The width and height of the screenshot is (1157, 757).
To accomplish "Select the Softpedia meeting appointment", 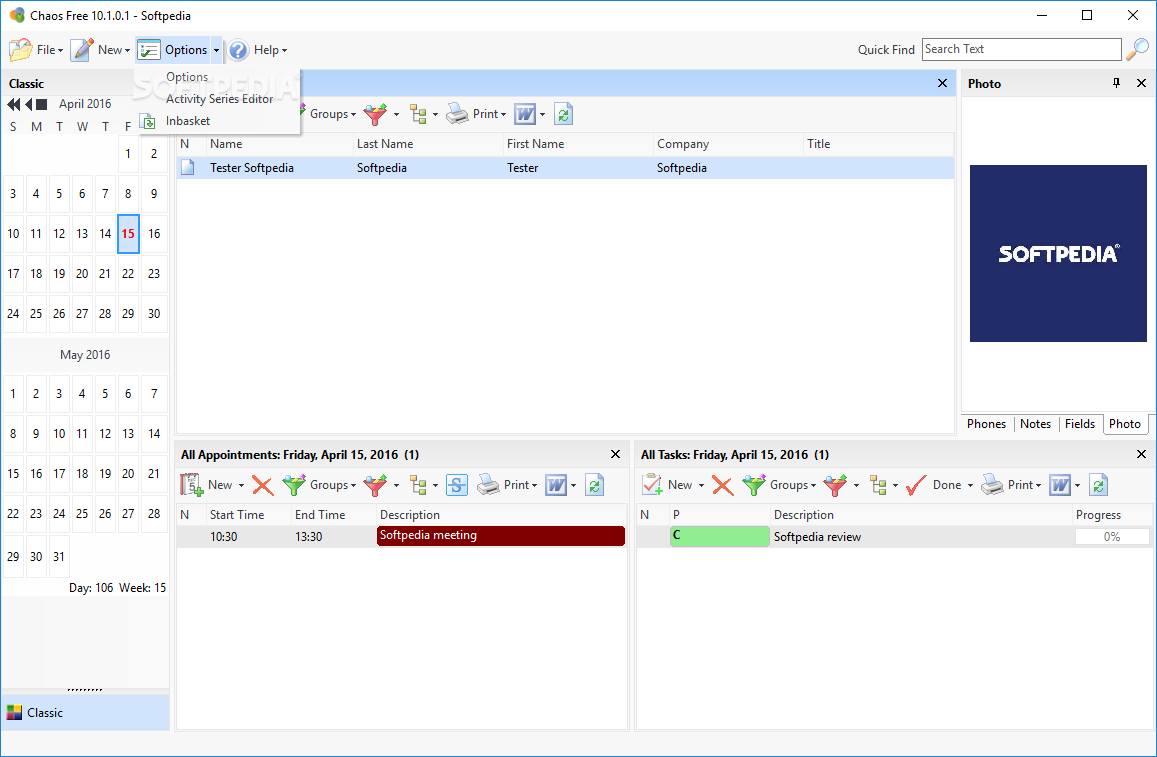I will (x=500, y=536).
